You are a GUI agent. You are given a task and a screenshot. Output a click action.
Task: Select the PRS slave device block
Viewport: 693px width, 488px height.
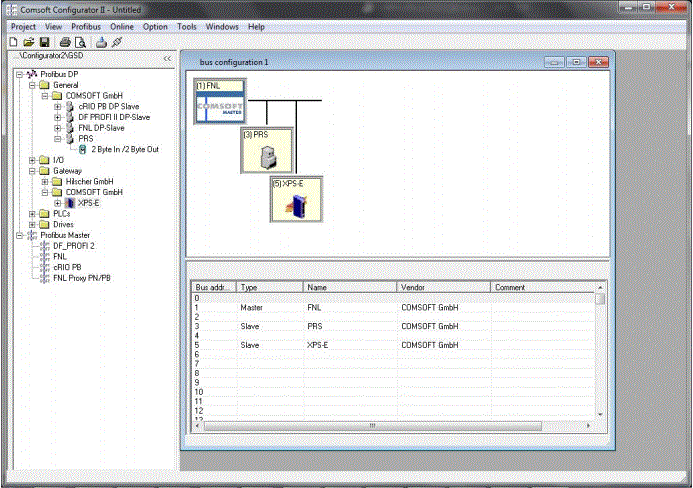click(x=267, y=150)
